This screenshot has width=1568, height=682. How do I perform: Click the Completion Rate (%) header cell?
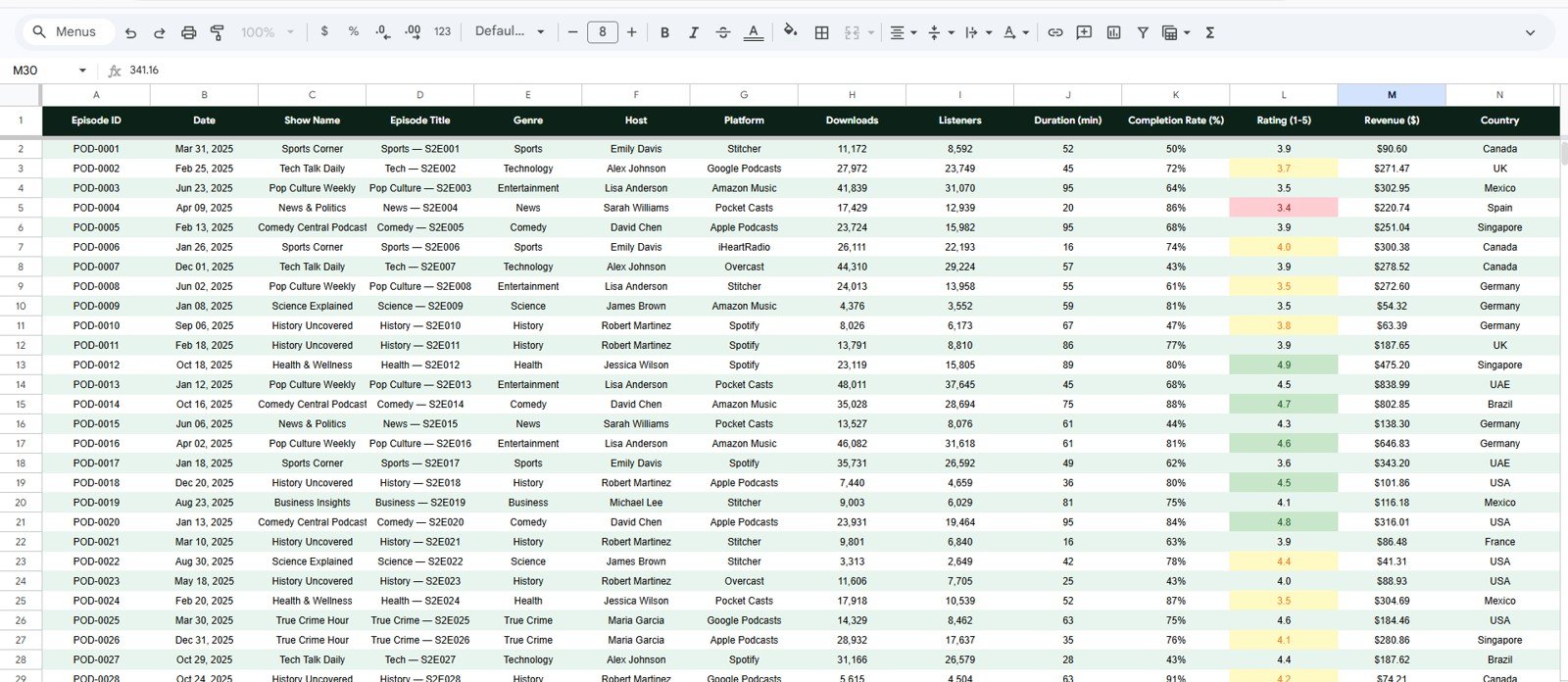pyautogui.click(x=1176, y=121)
